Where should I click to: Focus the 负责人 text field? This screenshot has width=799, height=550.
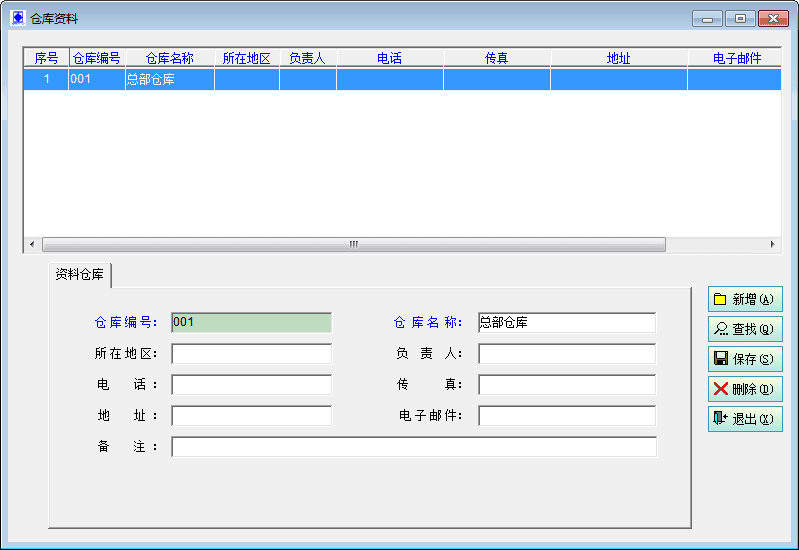(566, 354)
